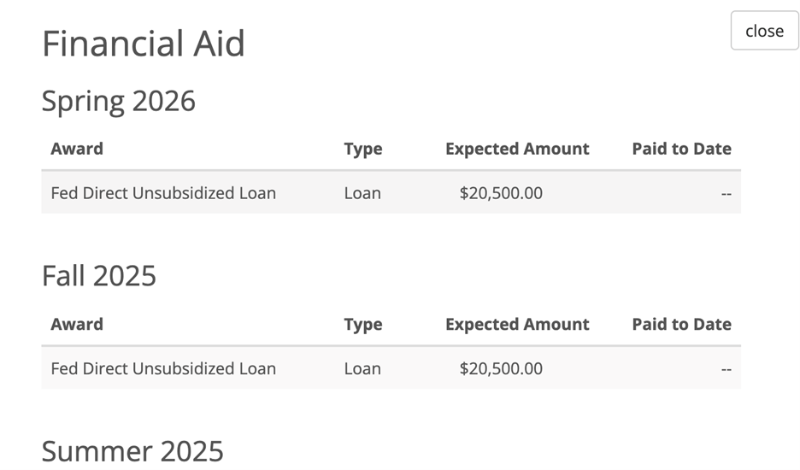The height and width of the screenshot is (470, 800).
Task: Select the Summer 2025 section heading
Action: pyautogui.click(x=132, y=451)
